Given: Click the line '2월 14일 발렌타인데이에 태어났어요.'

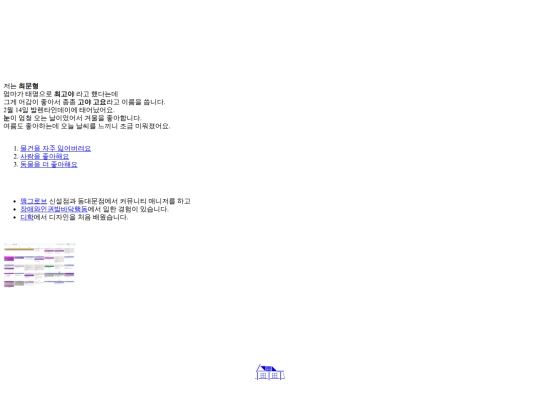Looking at the screenshot, I should click(59, 110).
